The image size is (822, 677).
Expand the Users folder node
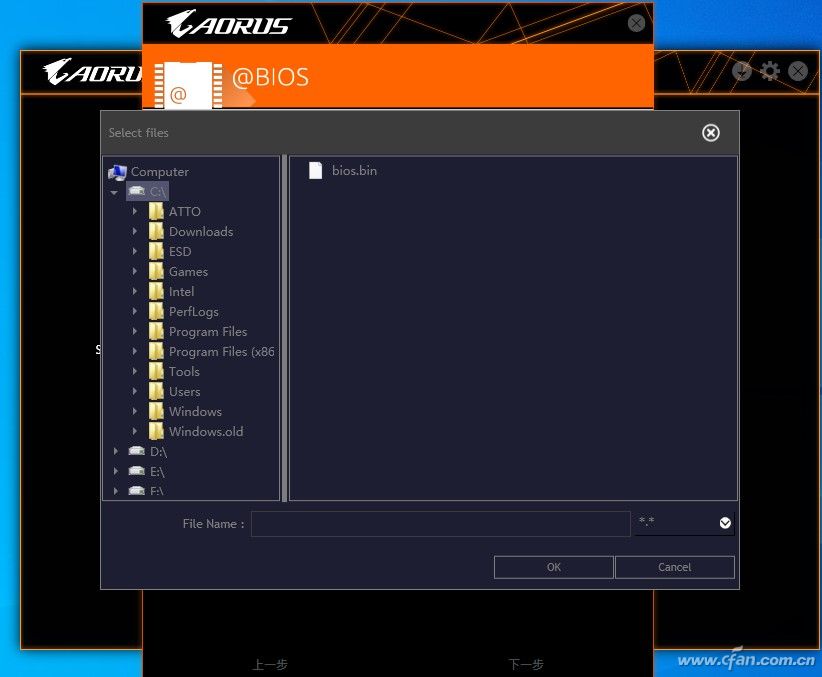tap(135, 391)
